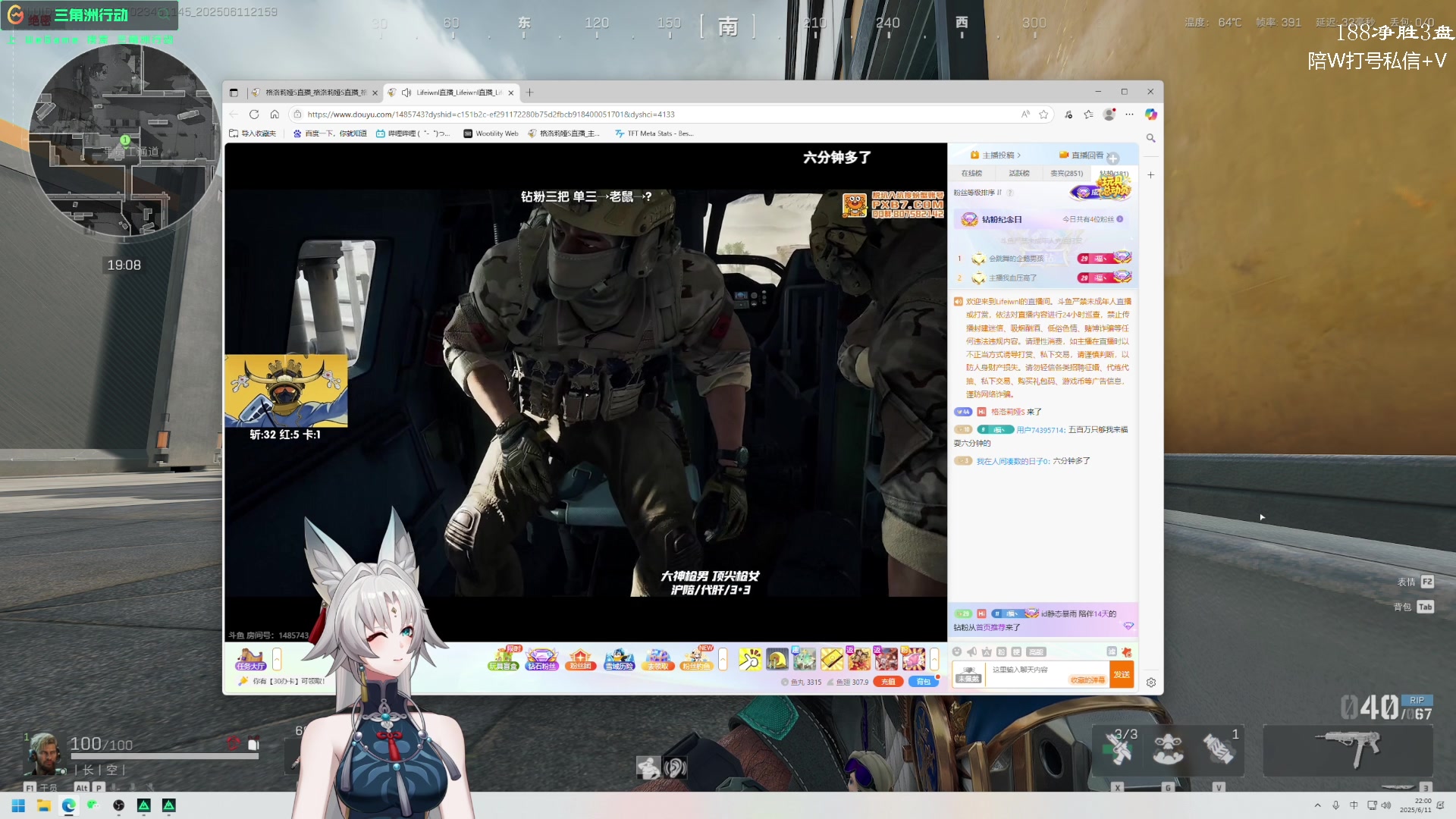Open Edge sidebar settings gear
1456x819 pixels.
1150,682
